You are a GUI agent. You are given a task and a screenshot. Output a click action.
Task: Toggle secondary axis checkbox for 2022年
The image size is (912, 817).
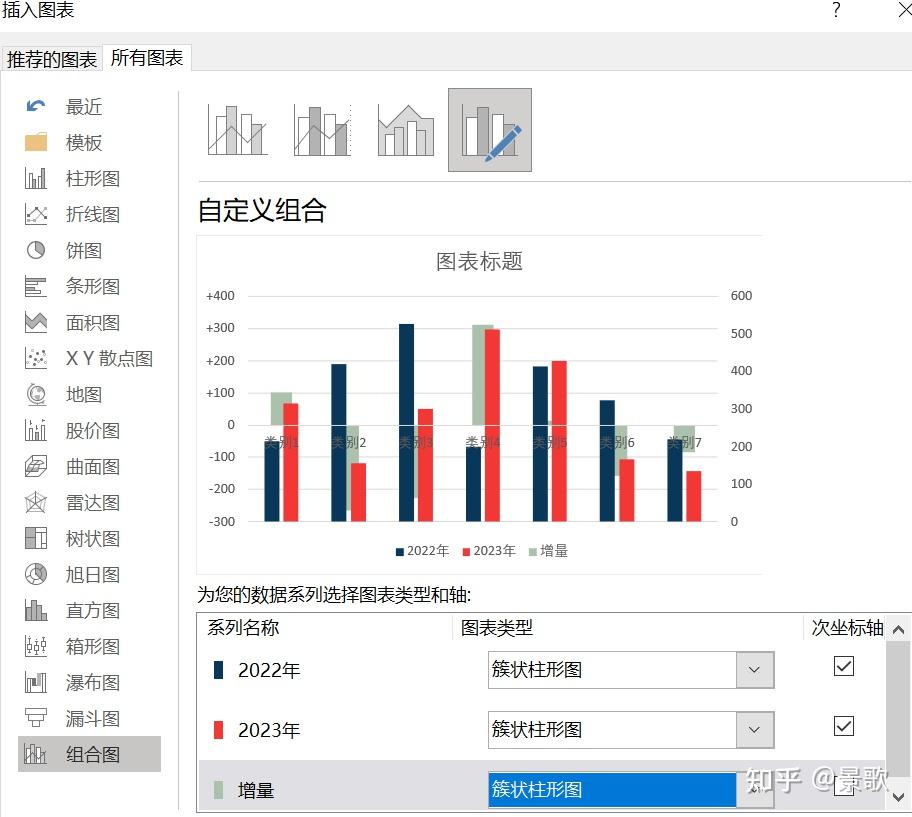coord(843,666)
